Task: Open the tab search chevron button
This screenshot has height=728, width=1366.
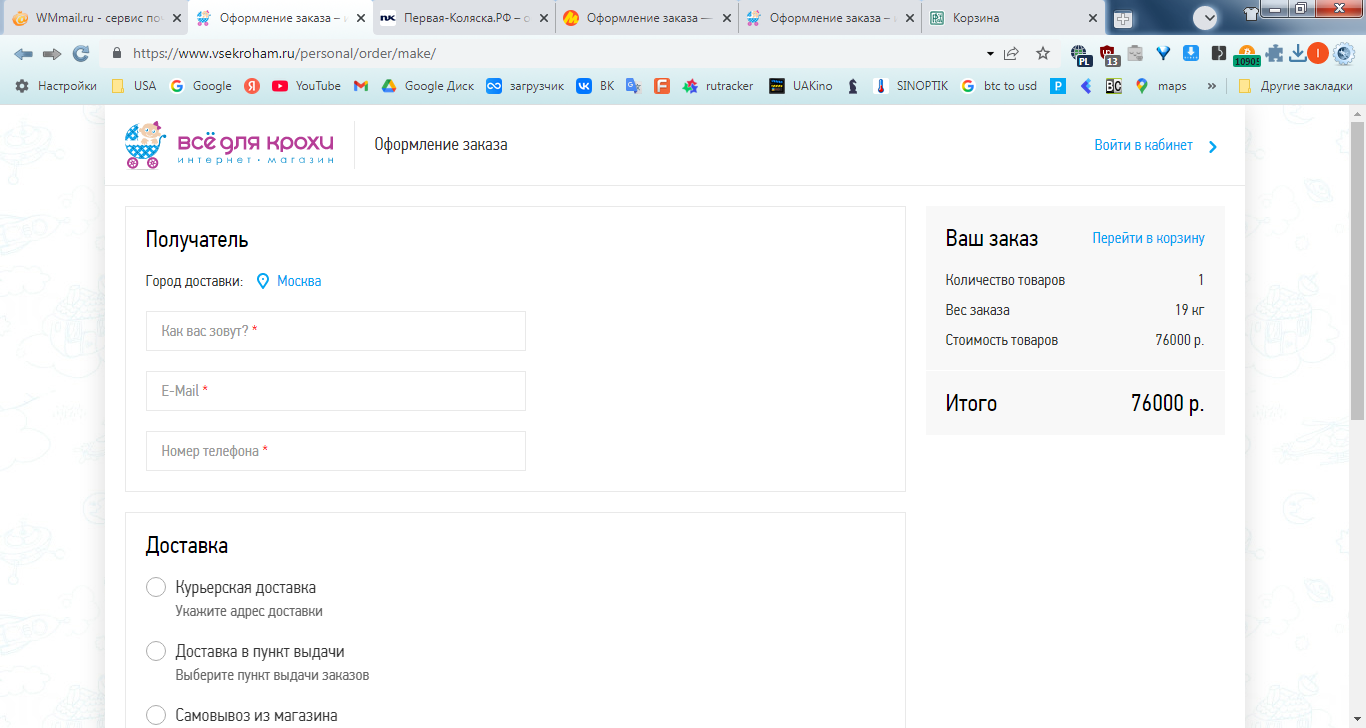Action: [x=1205, y=17]
